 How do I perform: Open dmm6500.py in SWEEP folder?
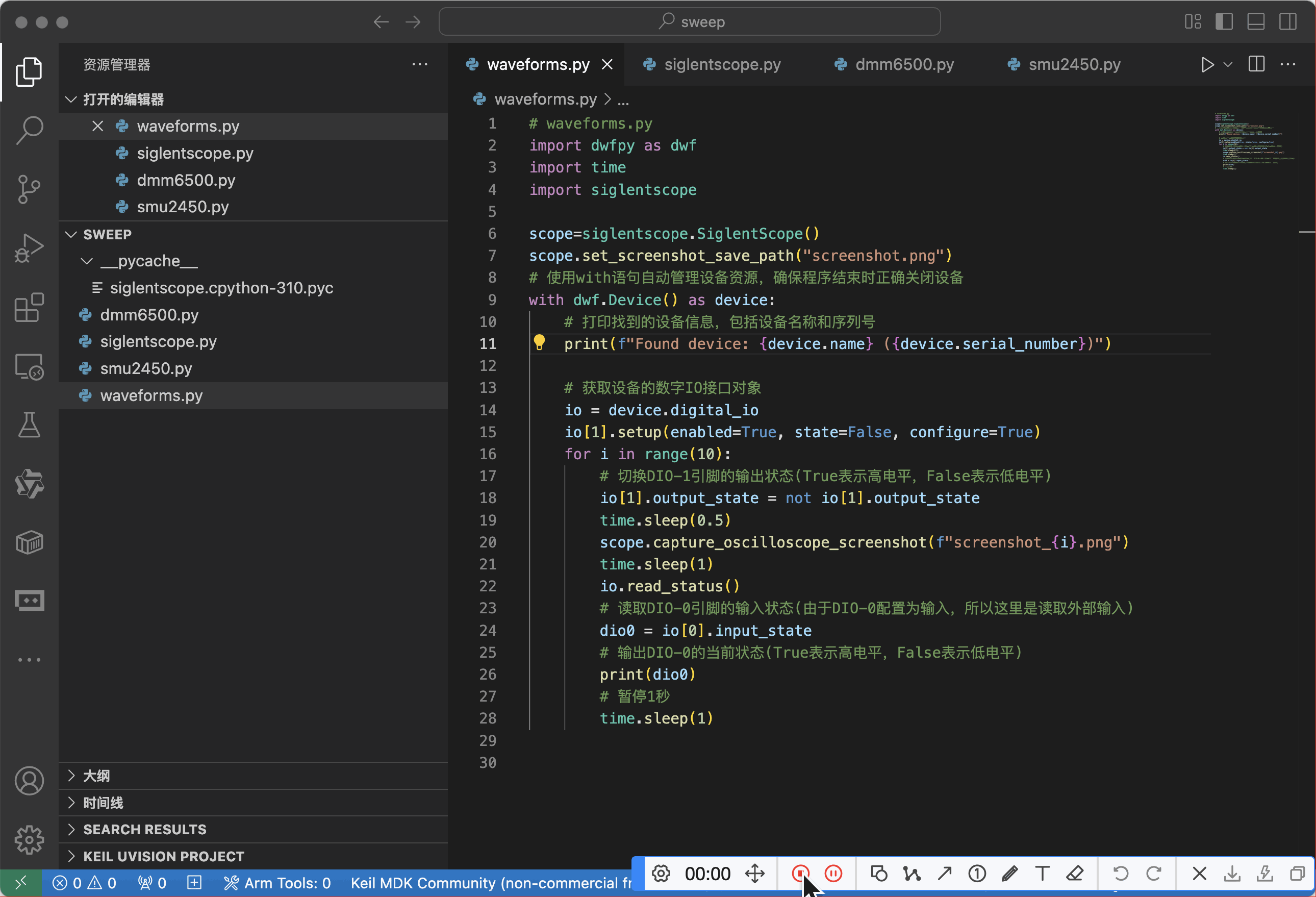tap(149, 315)
